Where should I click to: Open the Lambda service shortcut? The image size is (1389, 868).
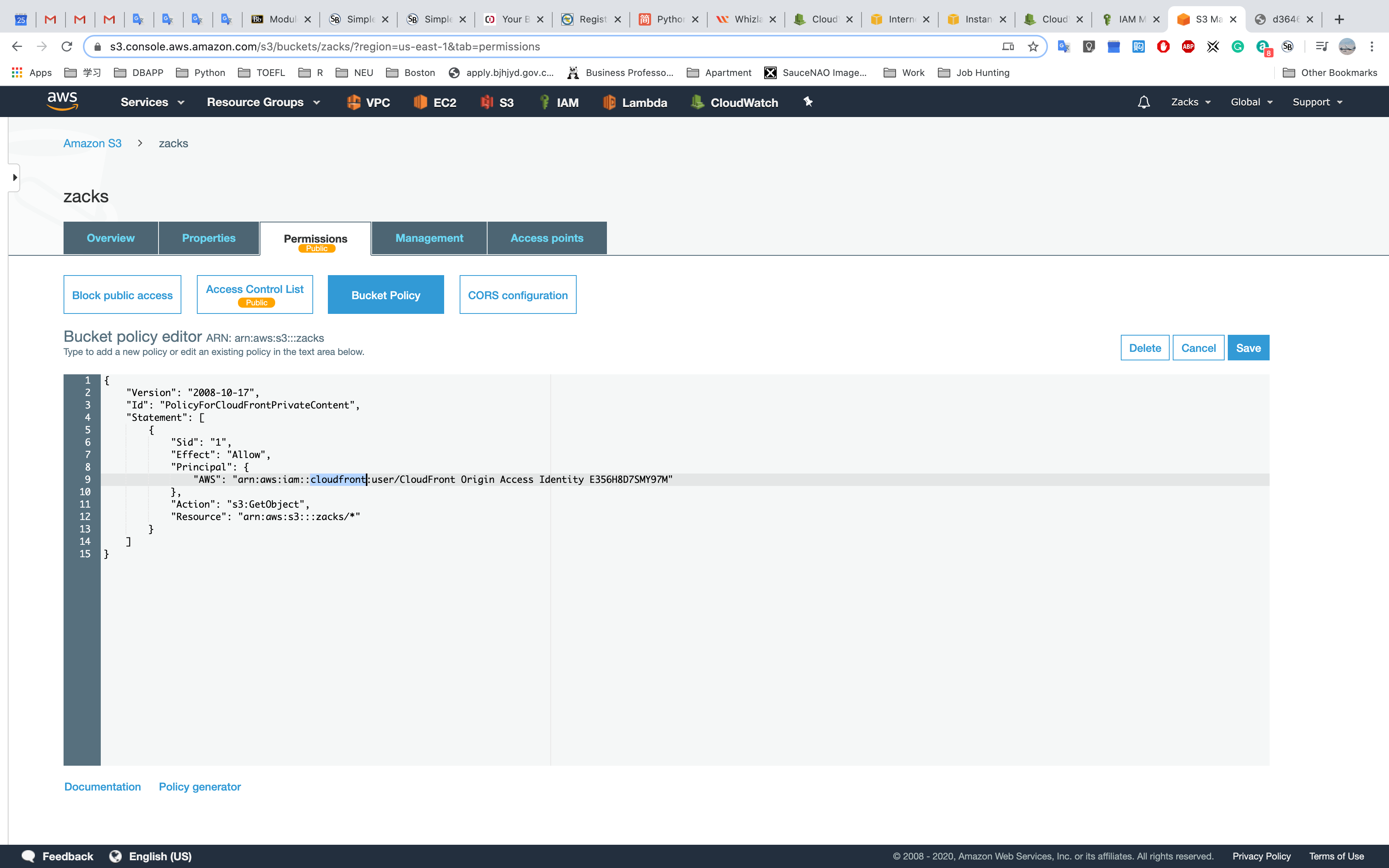[635, 102]
